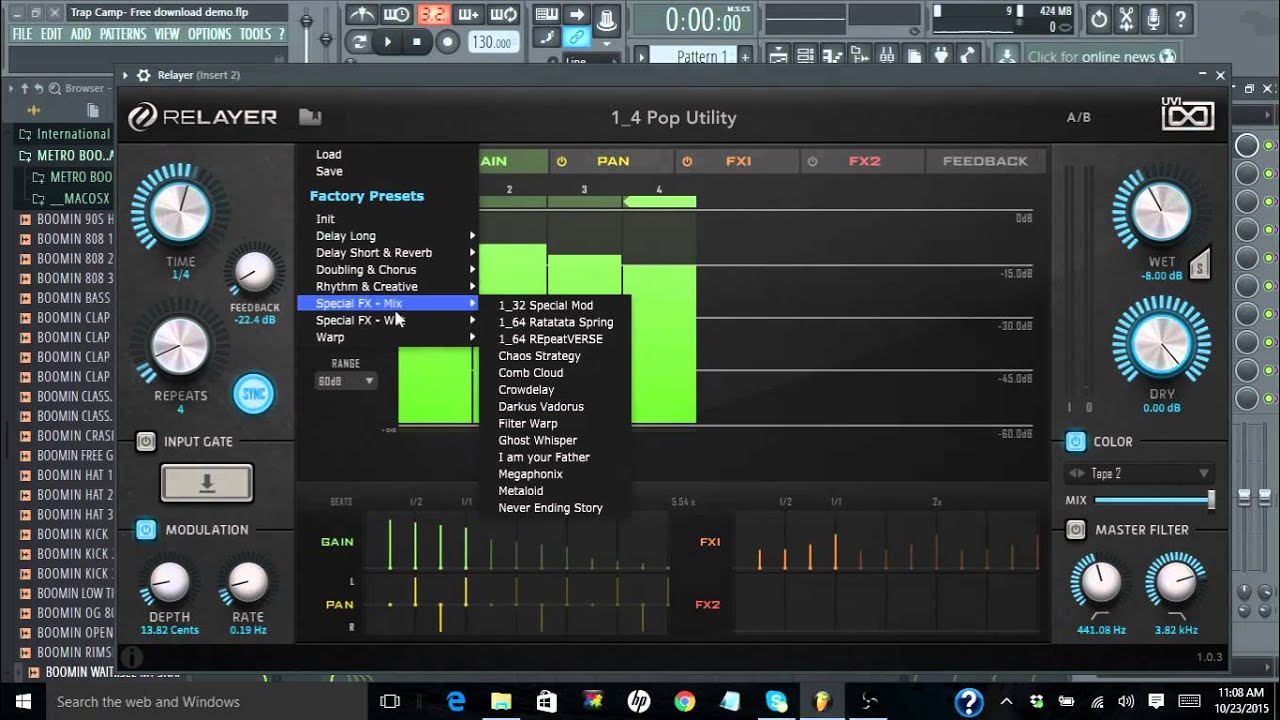Image resolution: width=1280 pixels, height=720 pixels.
Task: Open the Relayer info icon
Action: pos(132,657)
